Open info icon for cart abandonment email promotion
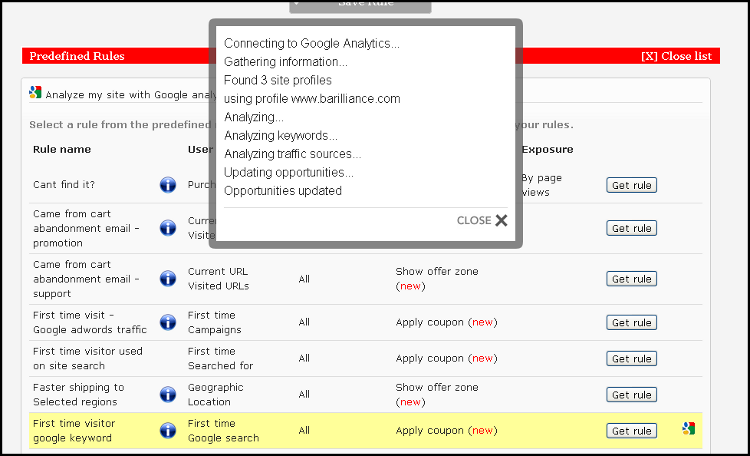This screenshot has width=750, height=456. coord(167,228)
